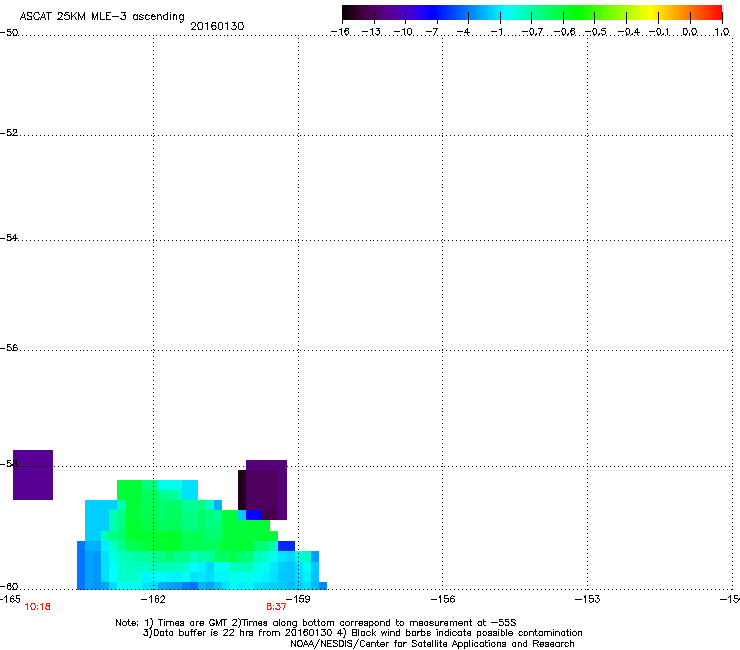Click the longitude label -159
This screenshot has height=650, width=740.
[x=298, y=599]
